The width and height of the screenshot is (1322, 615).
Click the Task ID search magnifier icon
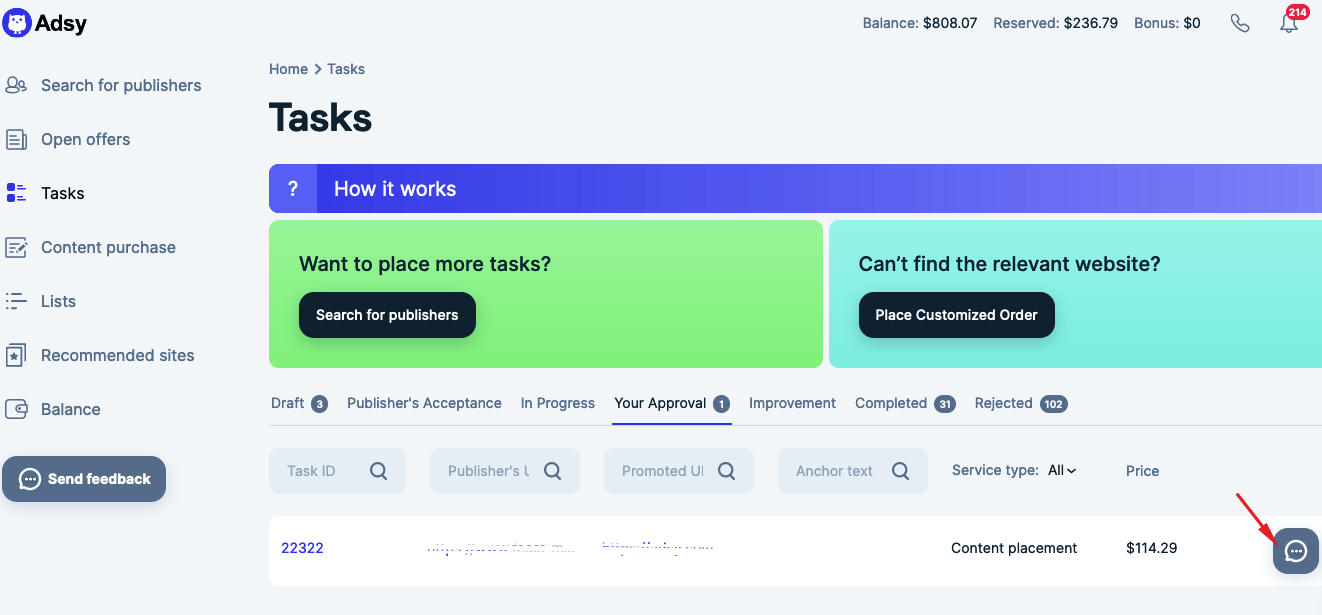379,471
